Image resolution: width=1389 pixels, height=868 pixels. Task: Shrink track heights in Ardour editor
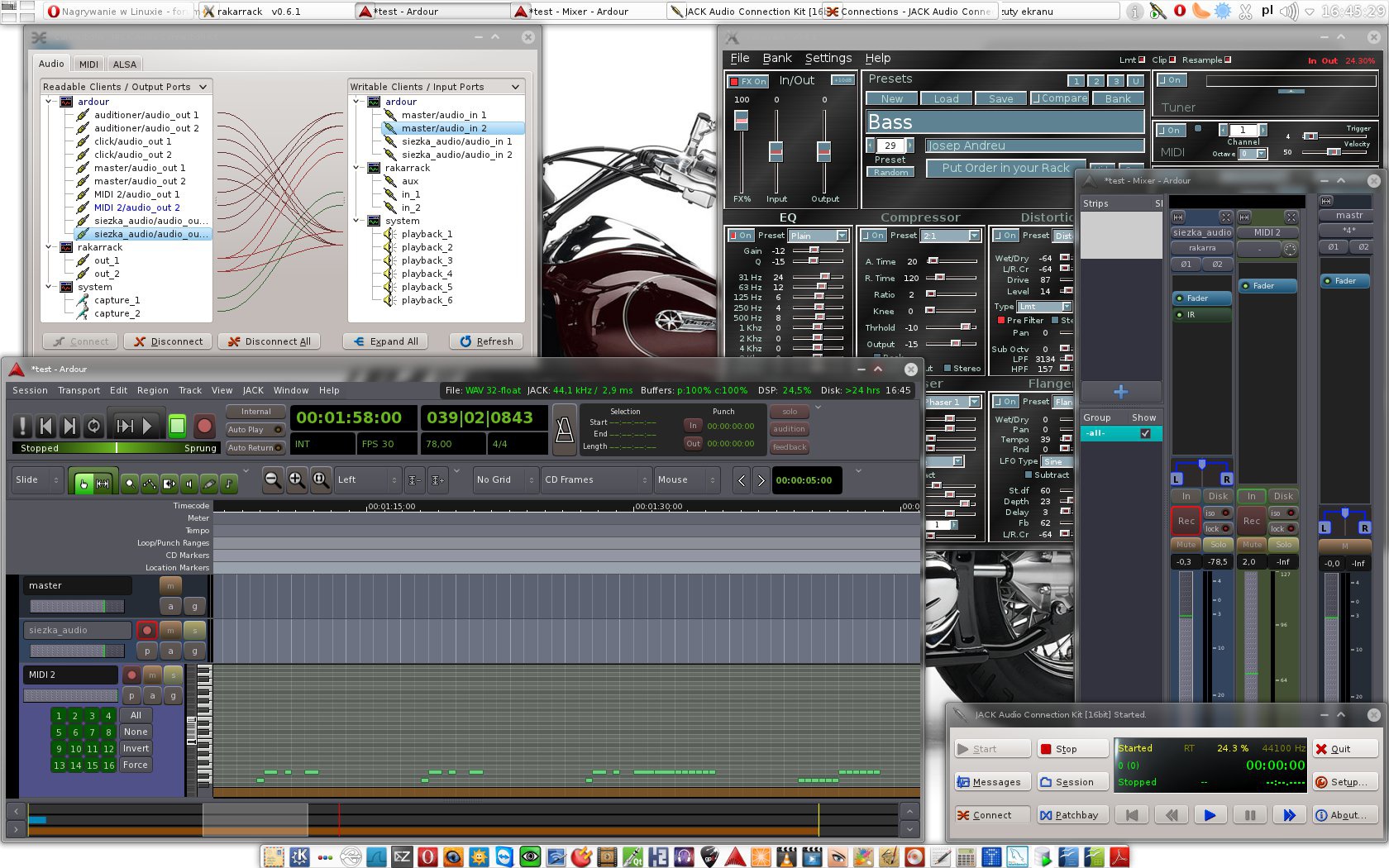click(415, 479)
